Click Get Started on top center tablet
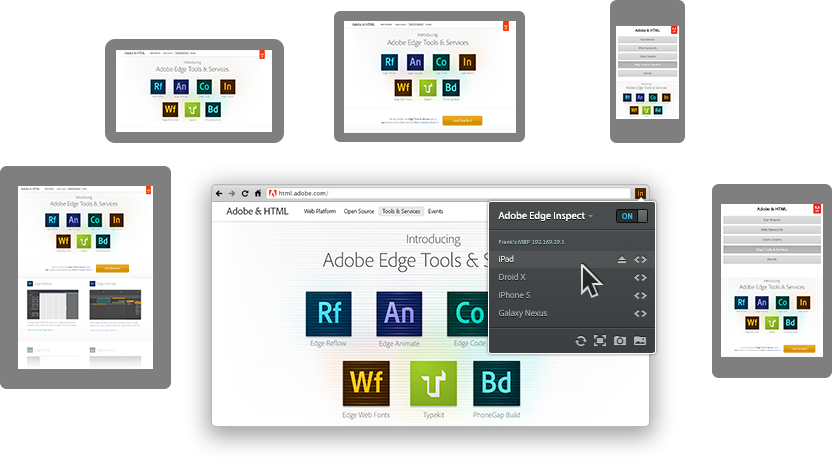This screenshot has width=832, height=459. click(x=462, y=120)
